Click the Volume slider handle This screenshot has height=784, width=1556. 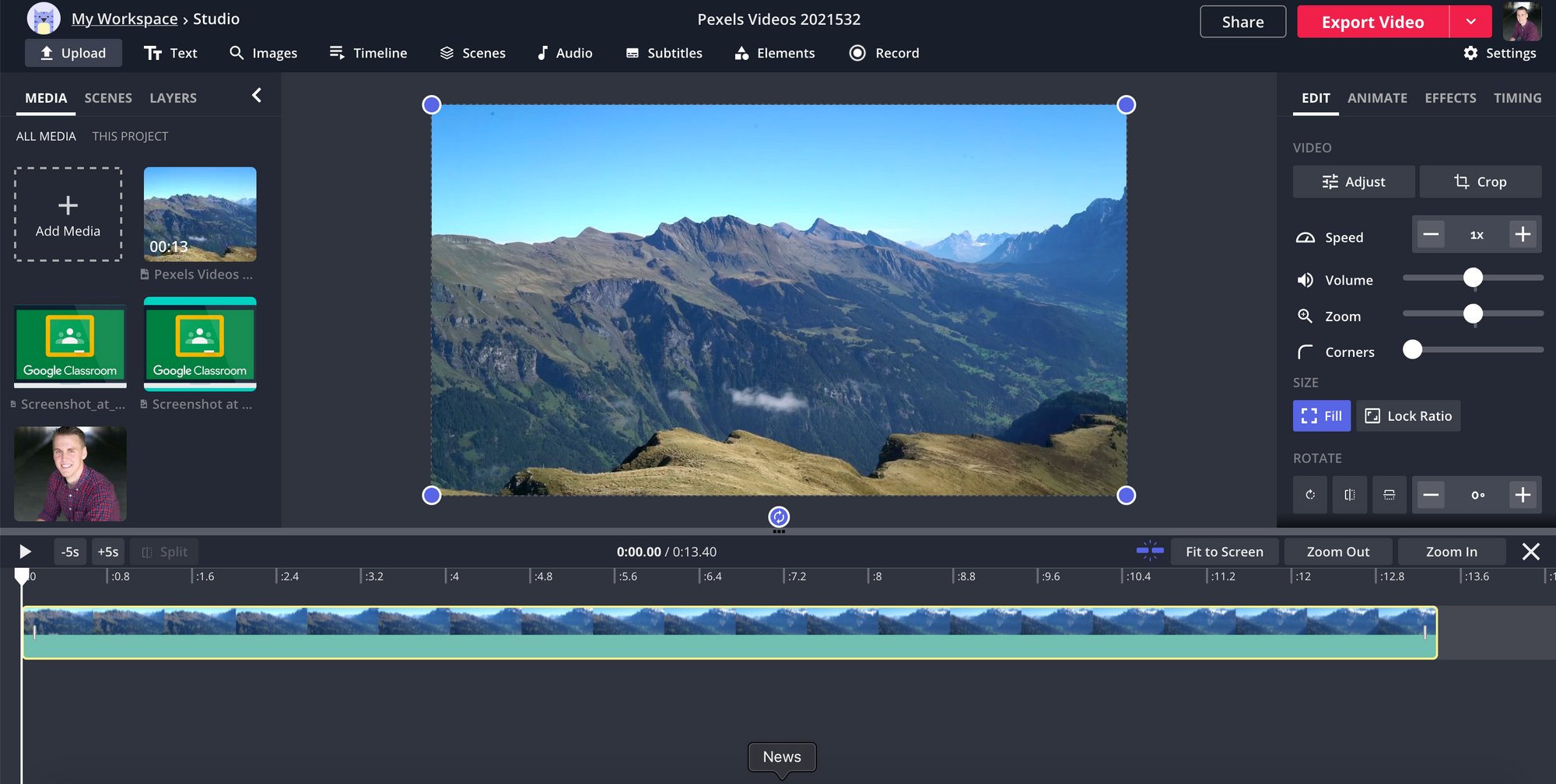click(x=1473, y=278)
